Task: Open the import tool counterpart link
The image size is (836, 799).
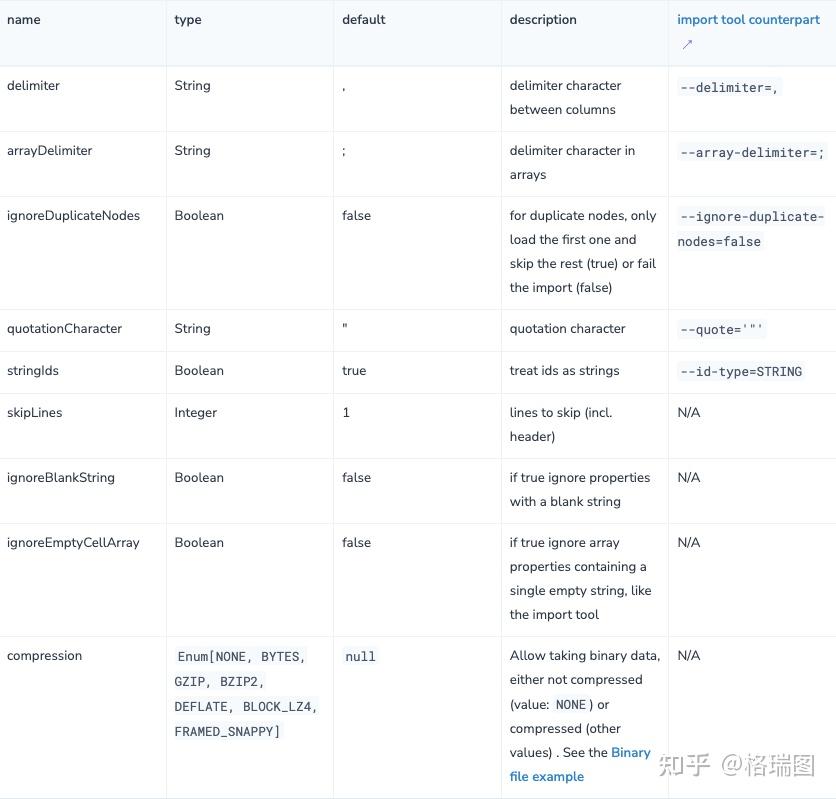Action: (x=748, y=19)
